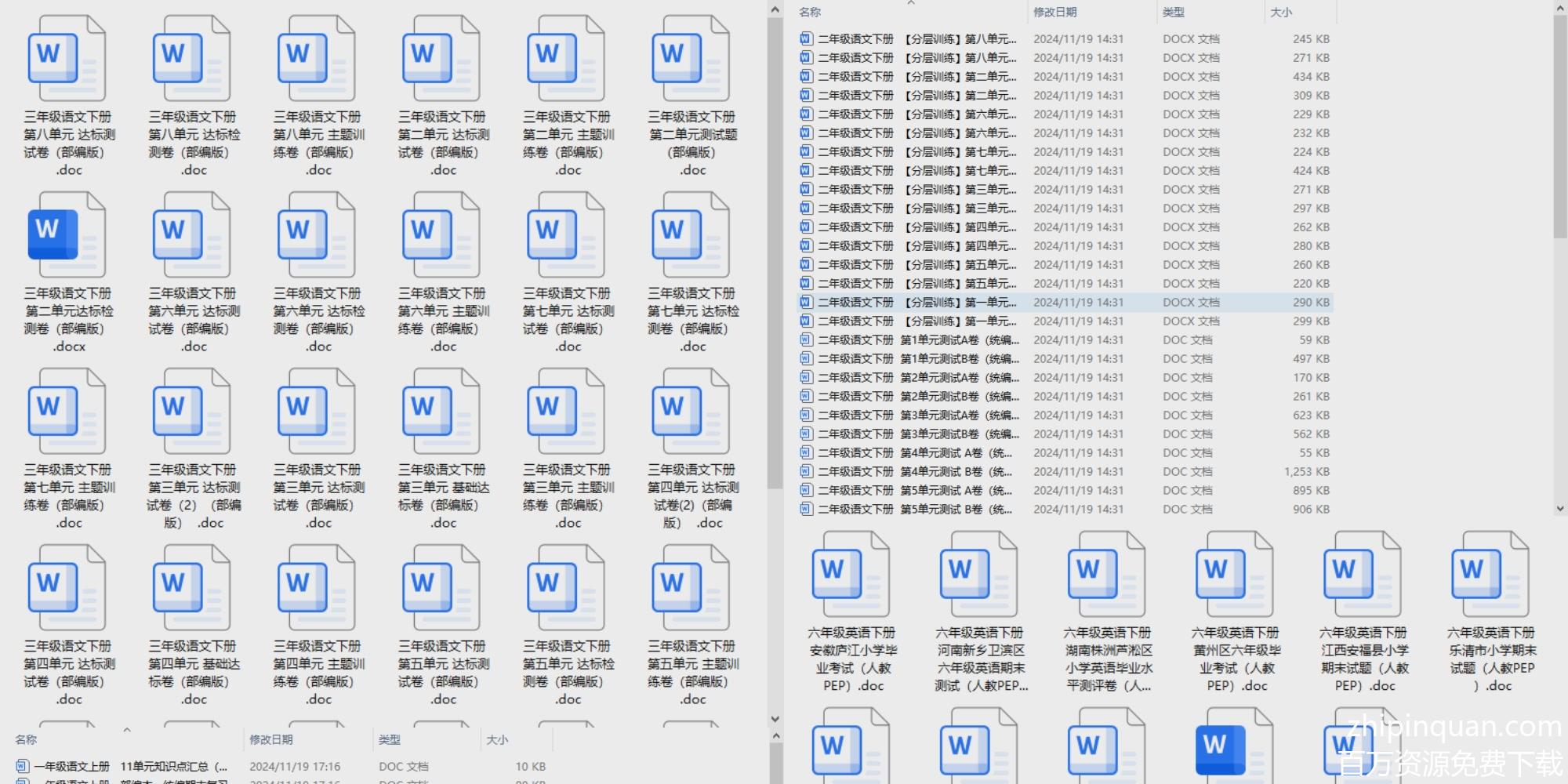Open 第二单元达标检测卷 .docx Word file
1568x784 pixels.
click(67, 235)
